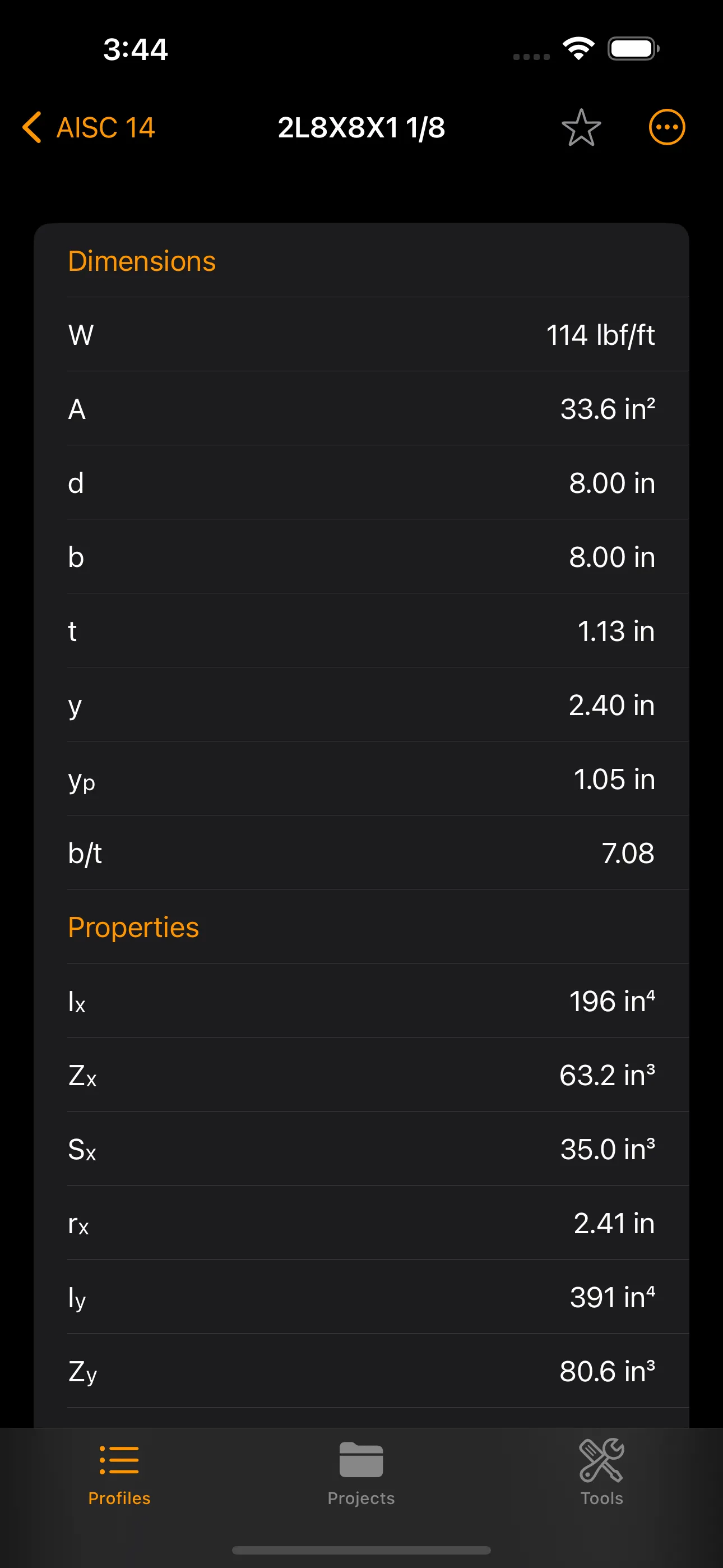
Task: Tap the battery status icon
Action: [x=633, y=48]
